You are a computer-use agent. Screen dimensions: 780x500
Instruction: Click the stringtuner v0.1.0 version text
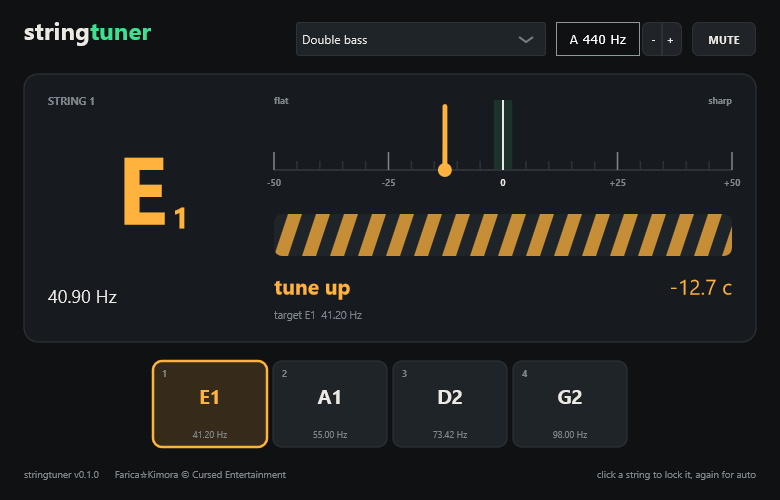click(x=61, y=475)
